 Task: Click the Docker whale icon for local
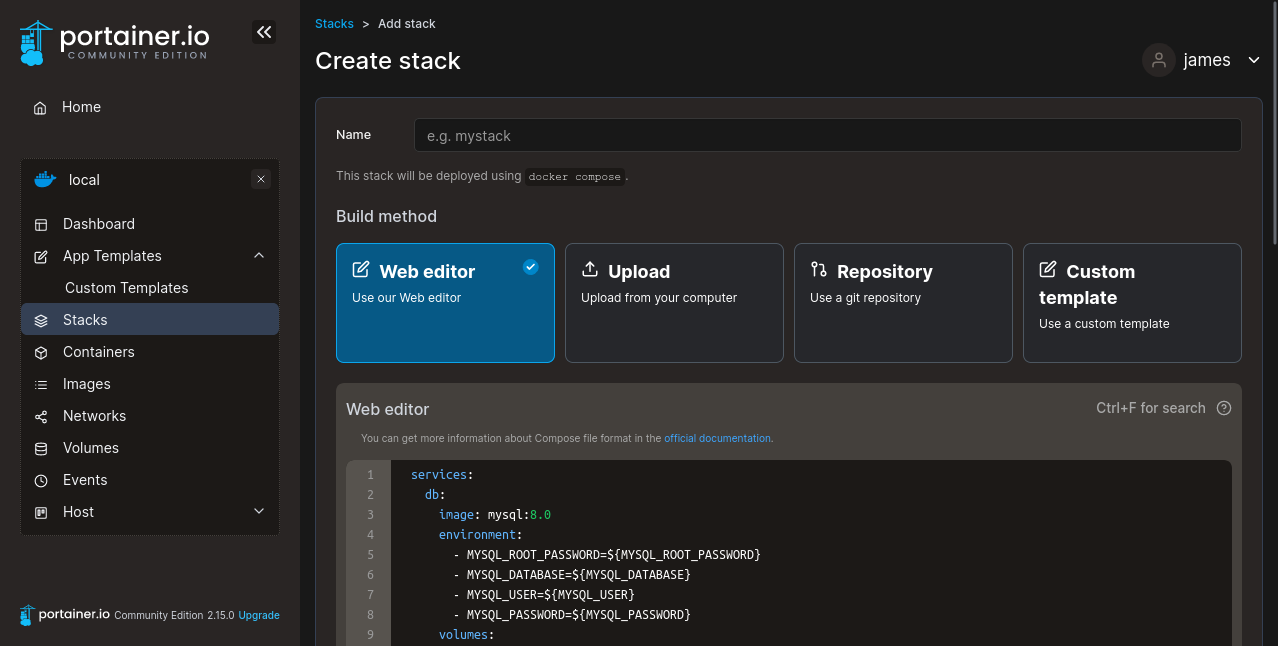coord(45,180)
